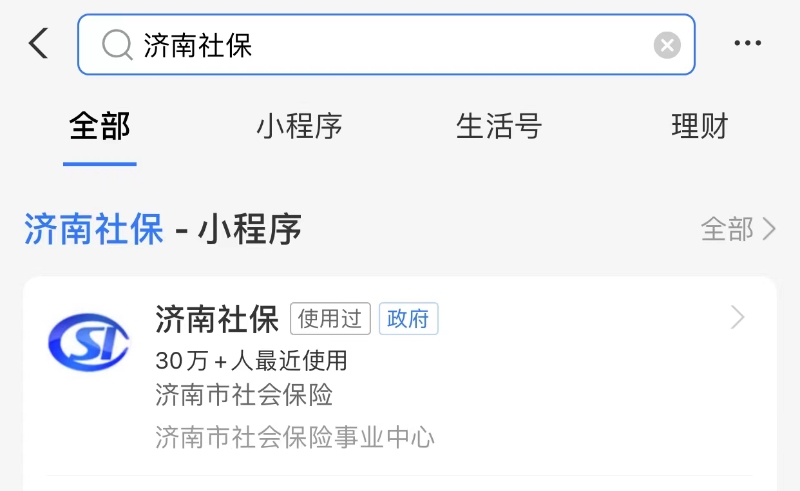Screen dimensions: 800x491
Task: Click the chevron beside the gray 全部 link
Action: point(769,229)
